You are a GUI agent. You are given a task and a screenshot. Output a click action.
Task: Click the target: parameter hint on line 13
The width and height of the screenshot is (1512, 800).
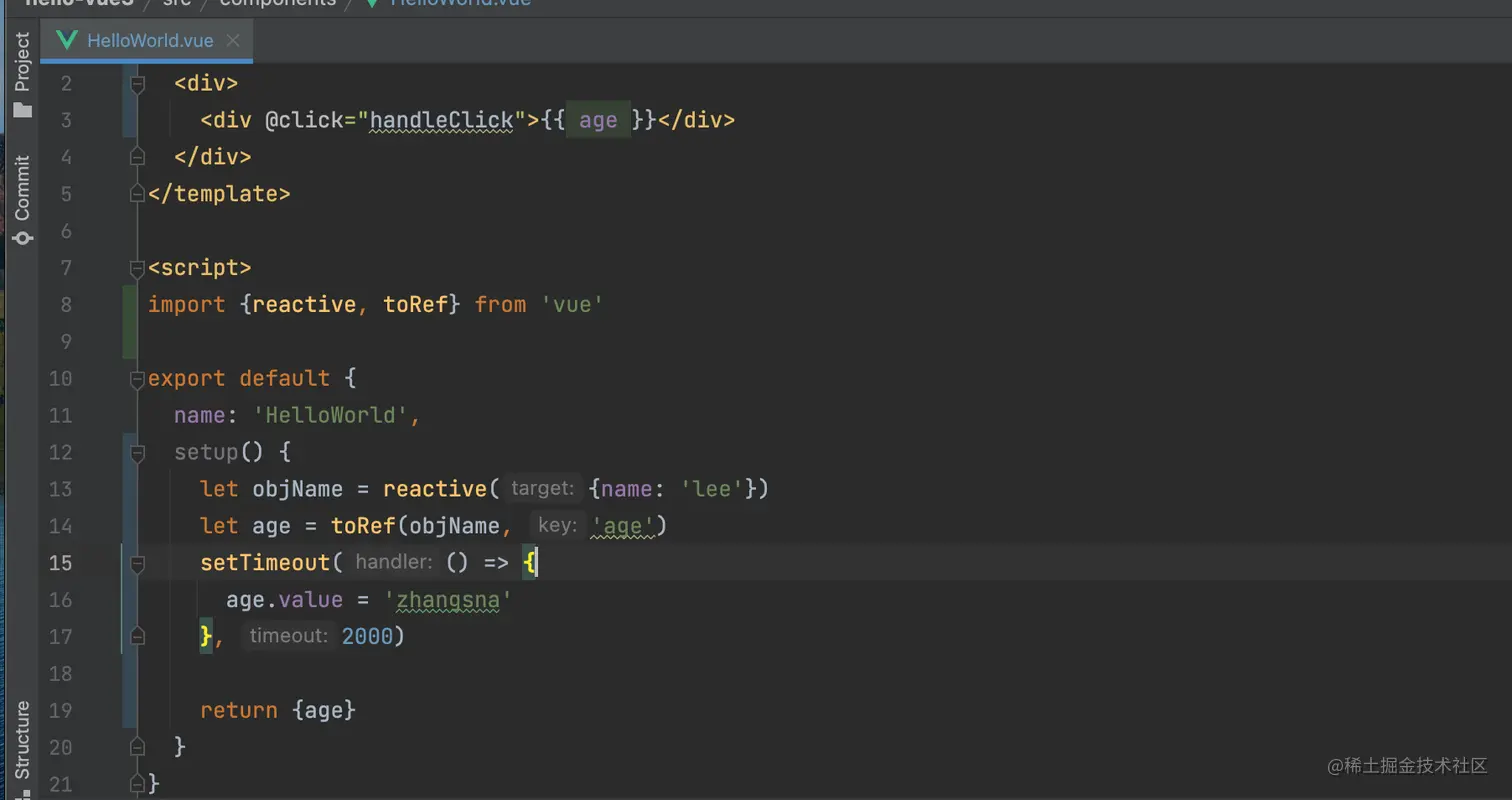(543, 489)
